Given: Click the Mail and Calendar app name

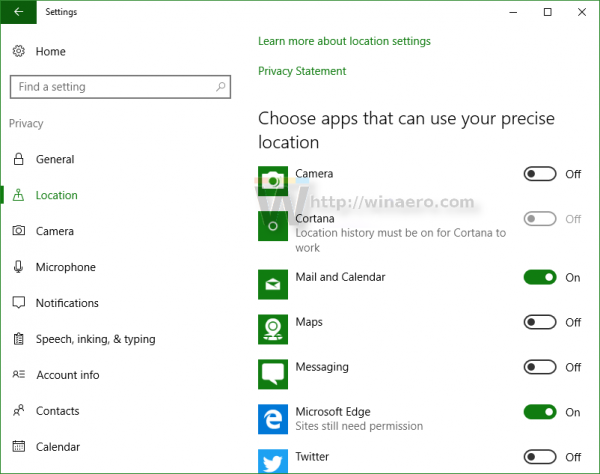Looking at the screenshot, I should point(340,277).
